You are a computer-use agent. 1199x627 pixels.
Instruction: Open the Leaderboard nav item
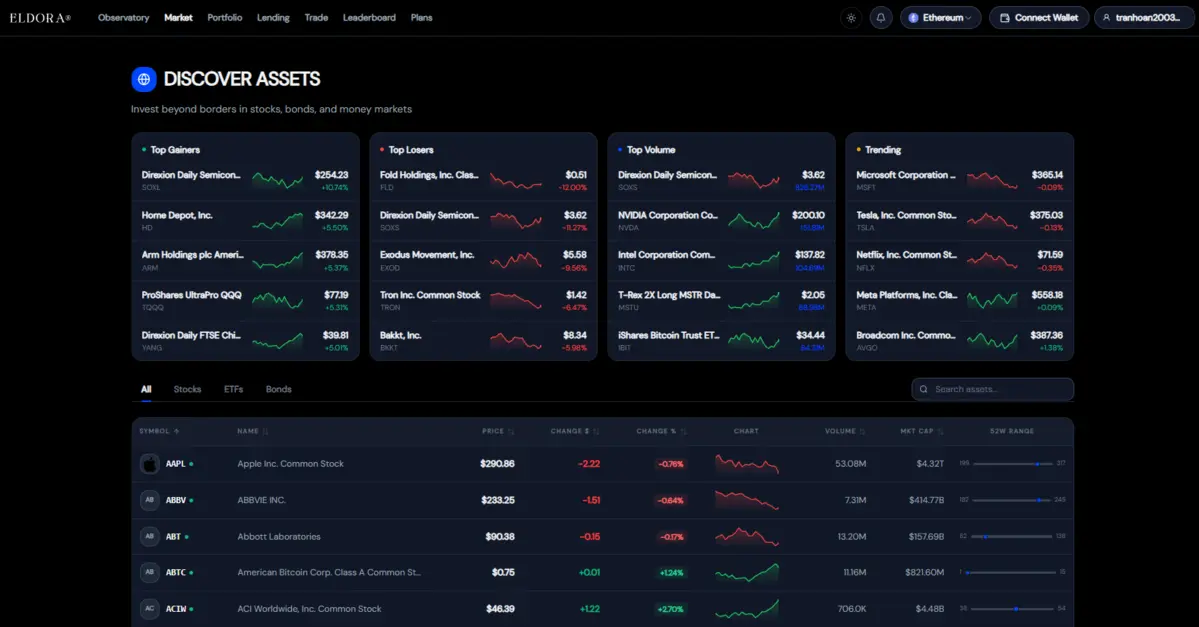(369, 18)
